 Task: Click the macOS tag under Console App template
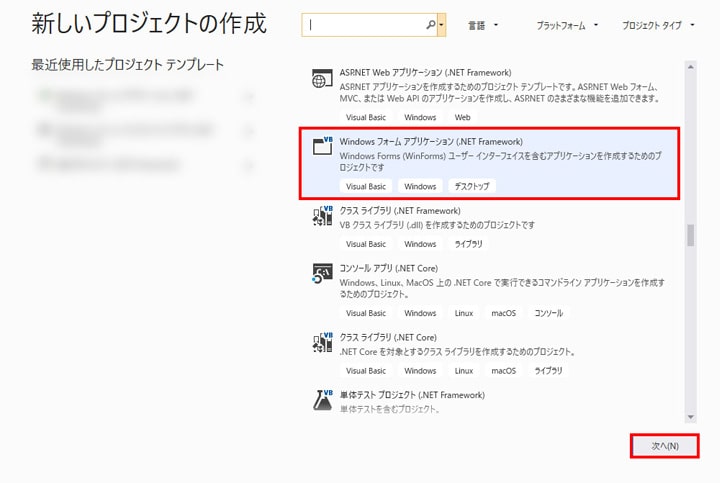click(504, 313)
